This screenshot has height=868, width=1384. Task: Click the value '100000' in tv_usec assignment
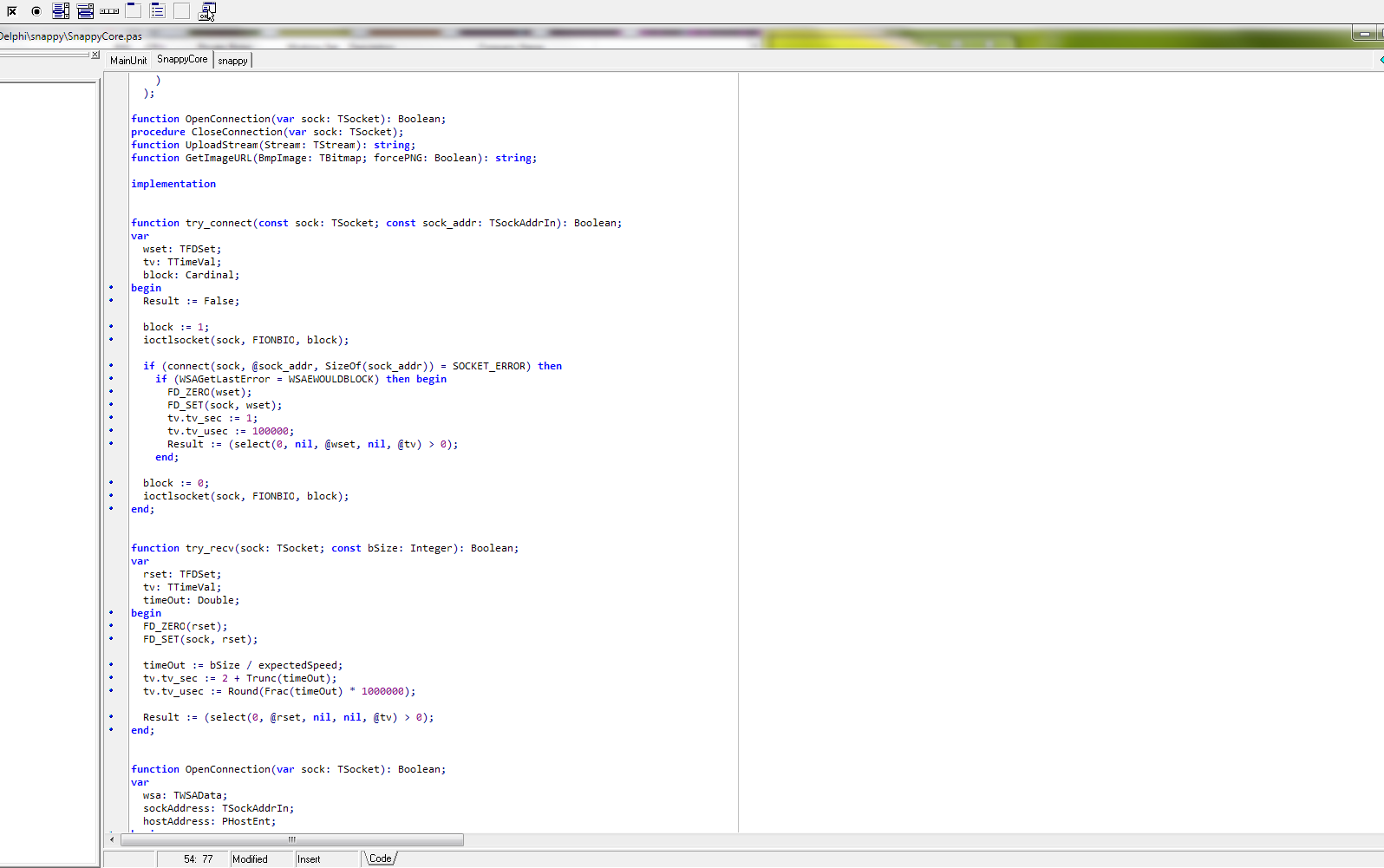pos(271,431)
